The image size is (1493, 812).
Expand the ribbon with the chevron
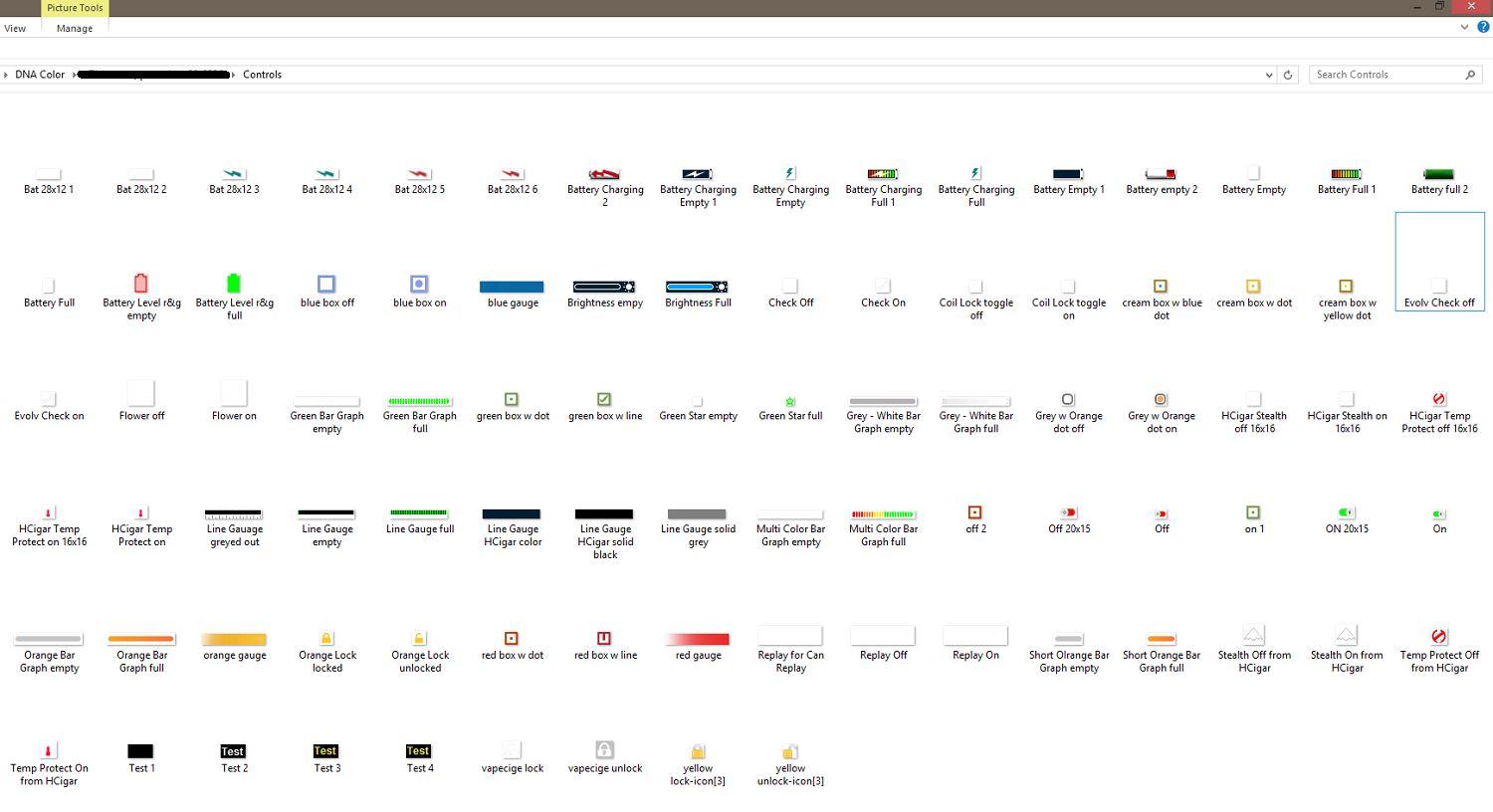point(1464,28)
